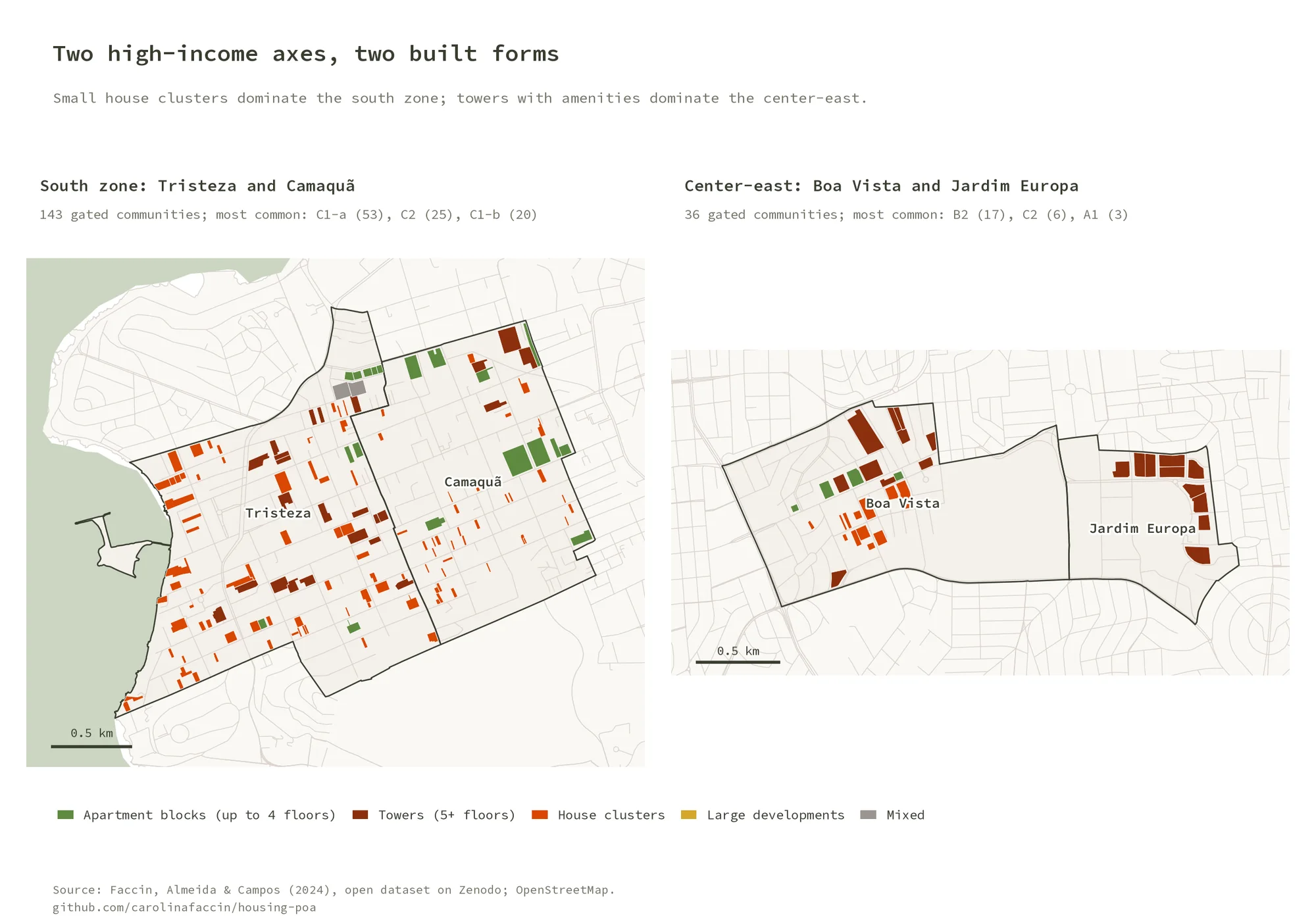Select the 'Large developments' legend label
1316x921 pixels.
coord(776,815)
